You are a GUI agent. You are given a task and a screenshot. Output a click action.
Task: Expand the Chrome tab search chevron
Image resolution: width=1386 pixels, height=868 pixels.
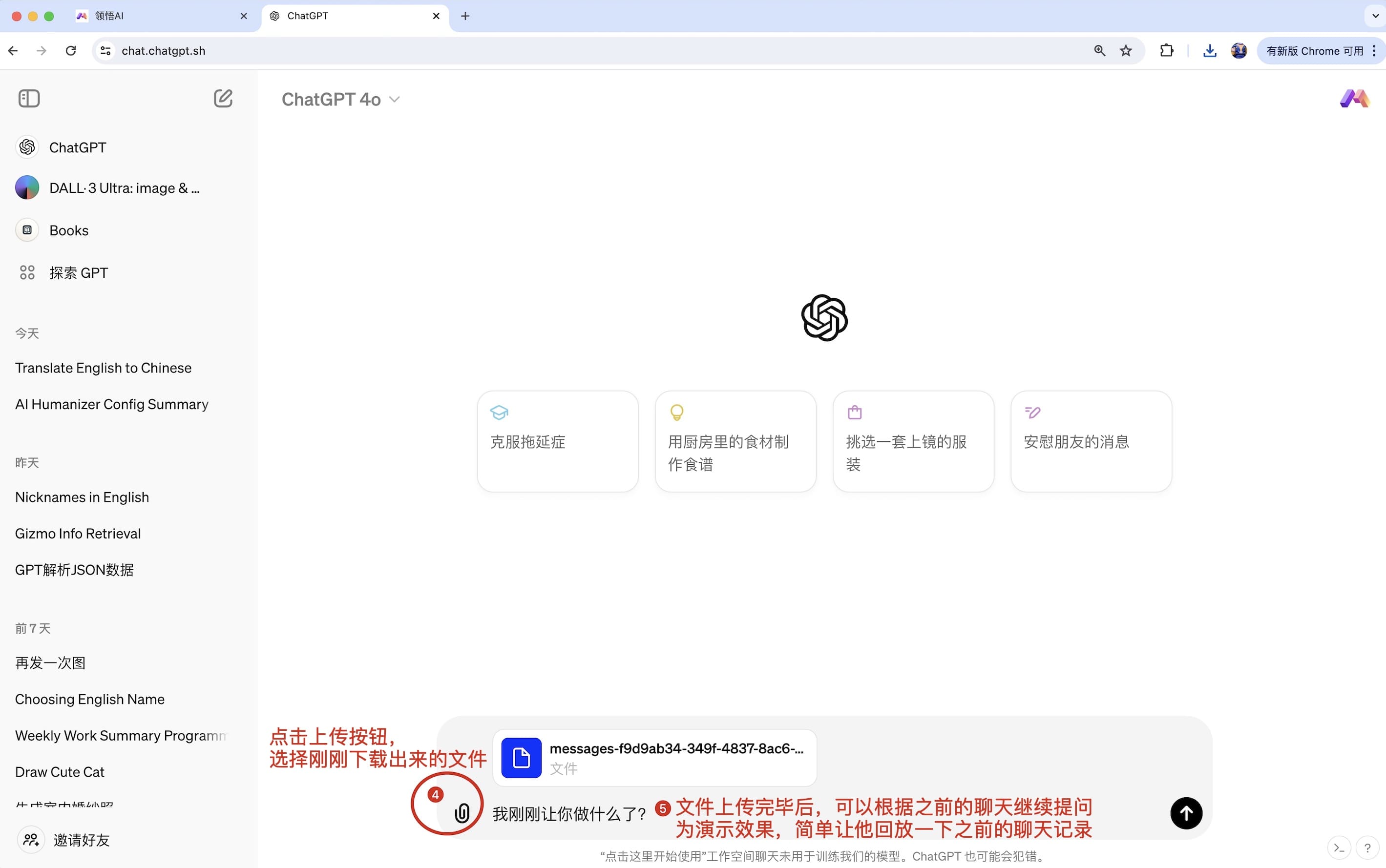coord(1375,16)
